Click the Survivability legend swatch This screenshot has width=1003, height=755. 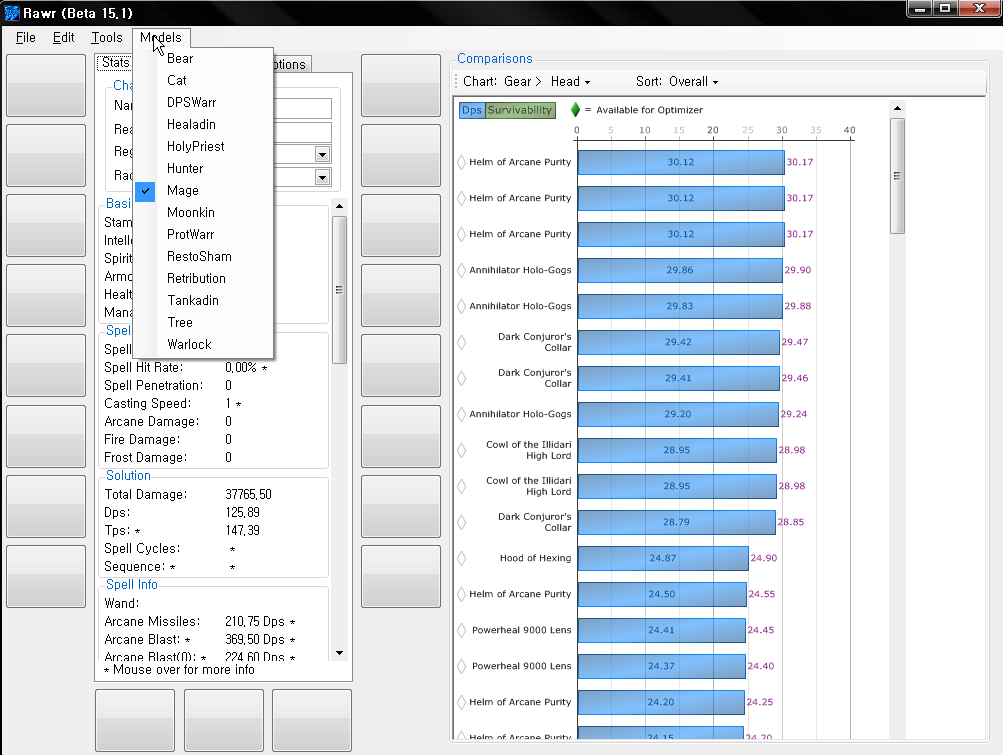520,110
